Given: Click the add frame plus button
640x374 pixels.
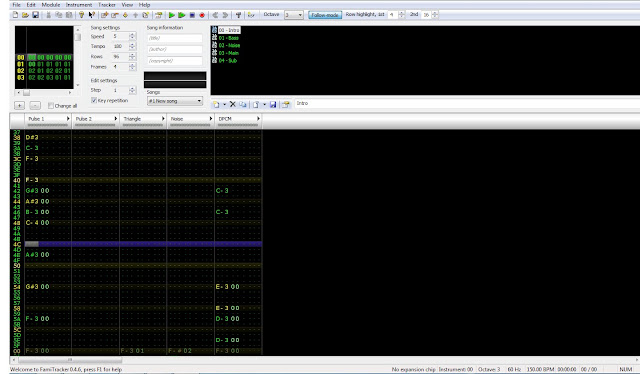Looking at the screenshot, I should [x=19, y=106].
